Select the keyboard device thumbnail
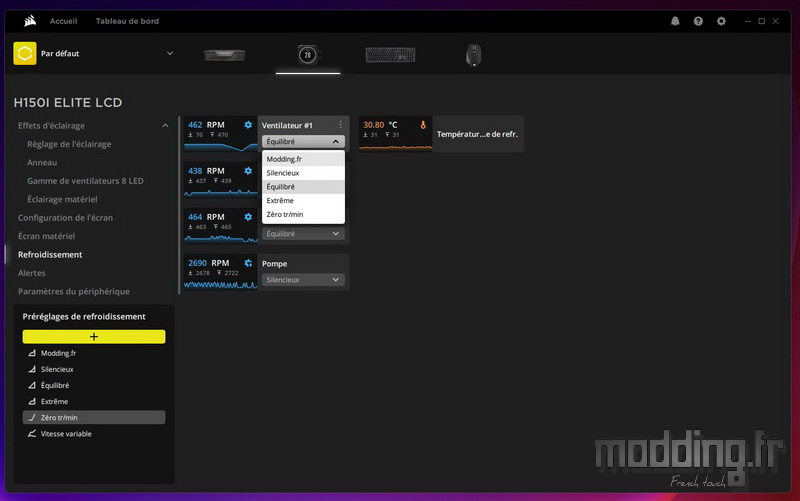 pos(390,55)
